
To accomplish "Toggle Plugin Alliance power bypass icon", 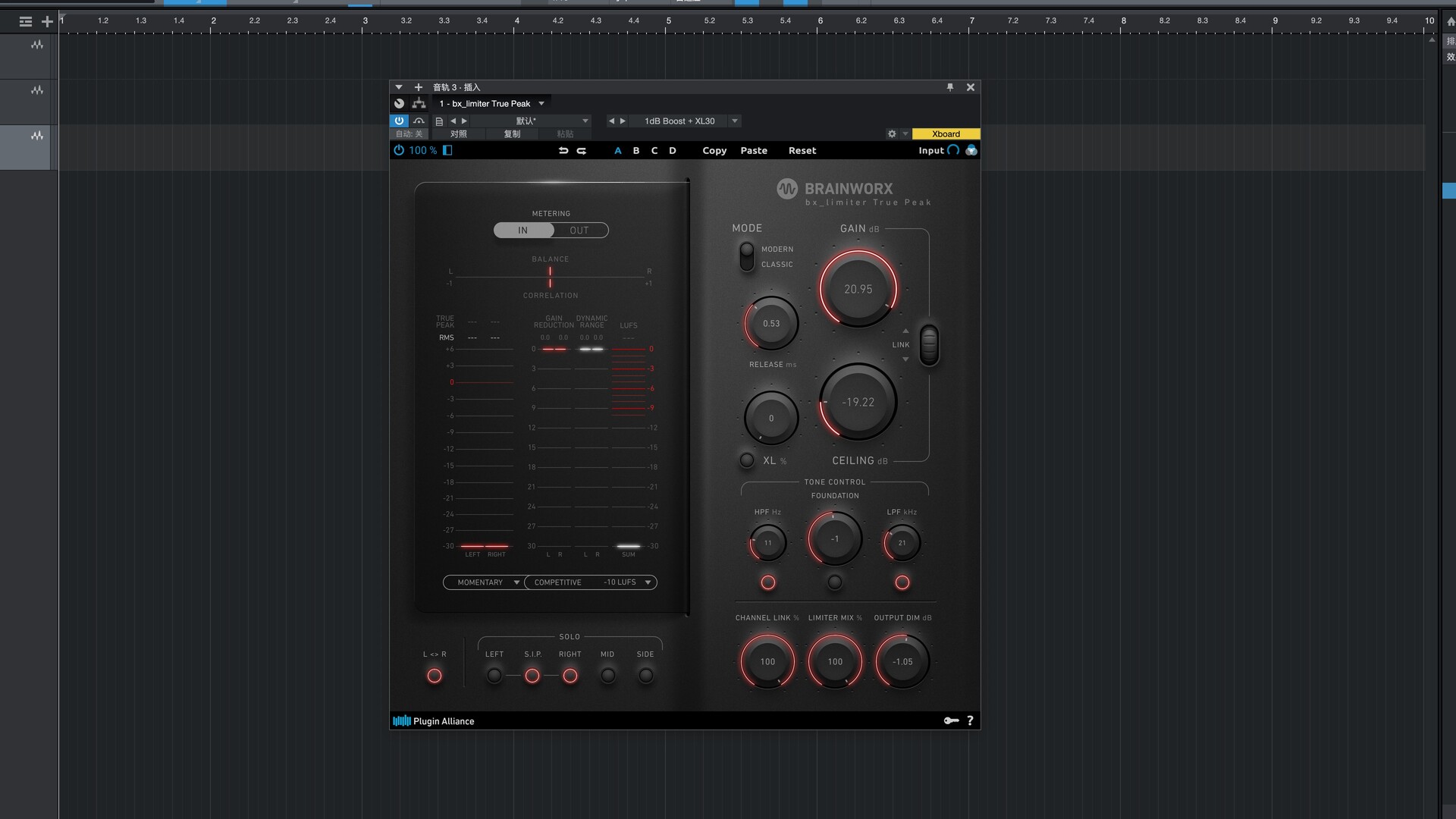I will coord(399,150).
